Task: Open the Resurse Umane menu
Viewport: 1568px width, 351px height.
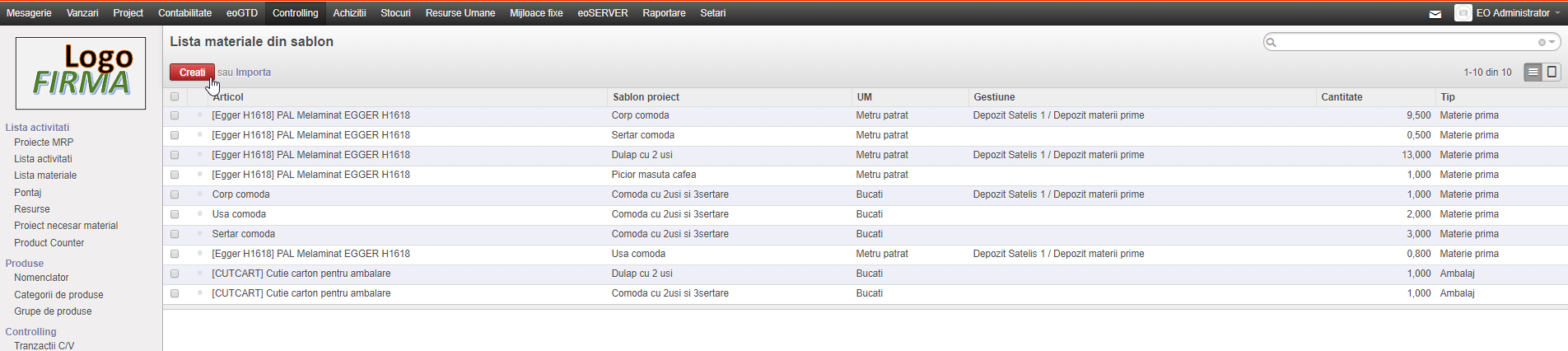Action: pyautogui.click(x=460, y=13)
